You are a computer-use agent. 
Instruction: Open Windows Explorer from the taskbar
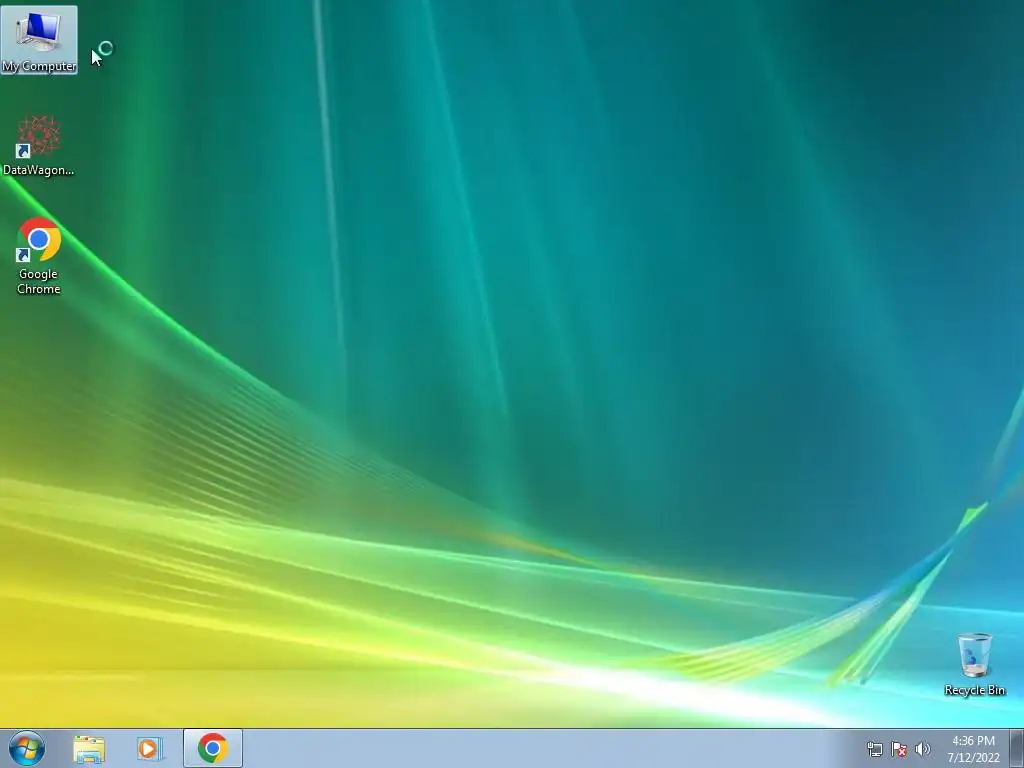(x=89, y=749)
